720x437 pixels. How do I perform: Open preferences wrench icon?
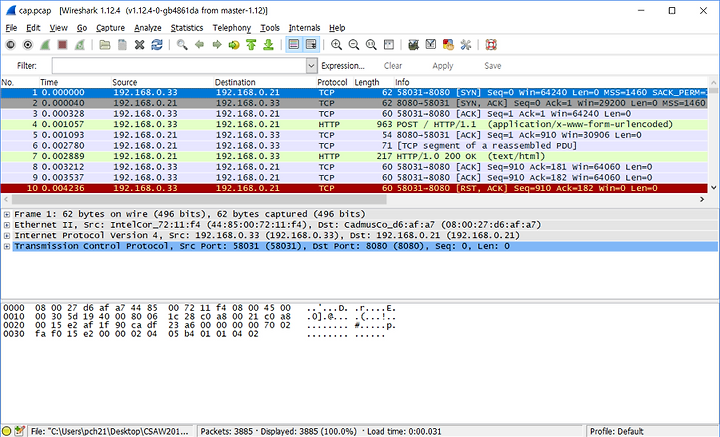coord(466,45)
